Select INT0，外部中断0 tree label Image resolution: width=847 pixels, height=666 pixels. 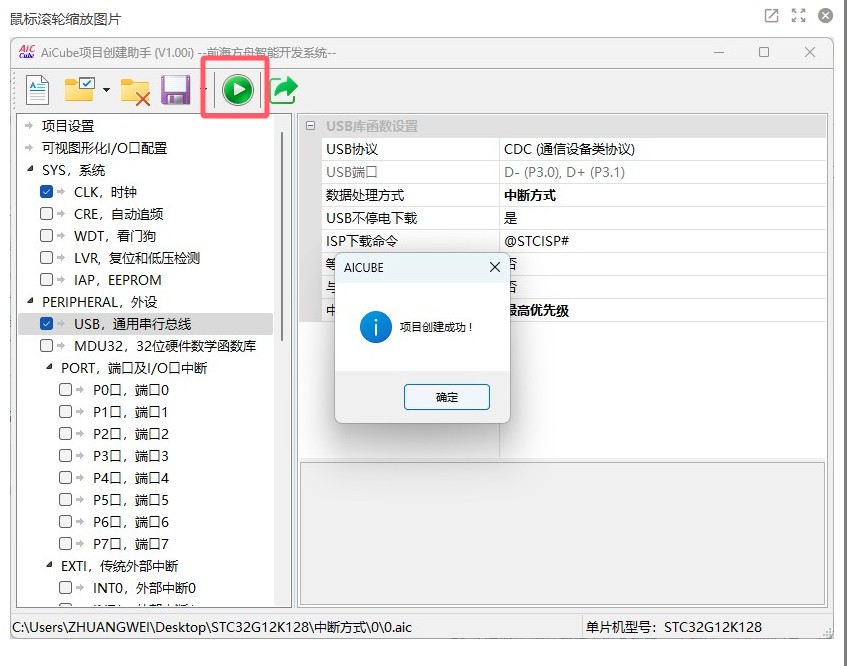tap(144, 588)
